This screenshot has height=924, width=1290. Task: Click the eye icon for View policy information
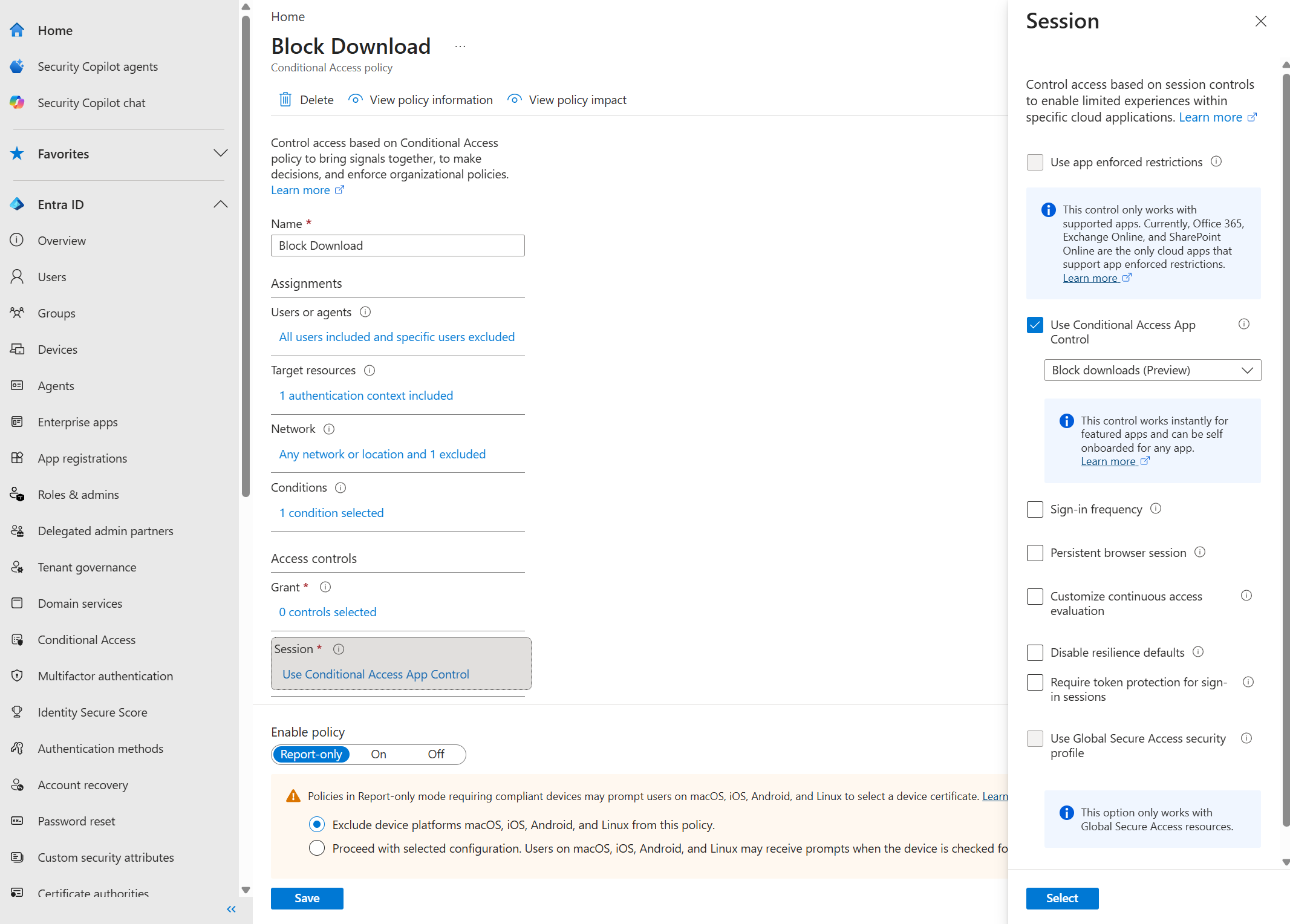pos(356,99)
